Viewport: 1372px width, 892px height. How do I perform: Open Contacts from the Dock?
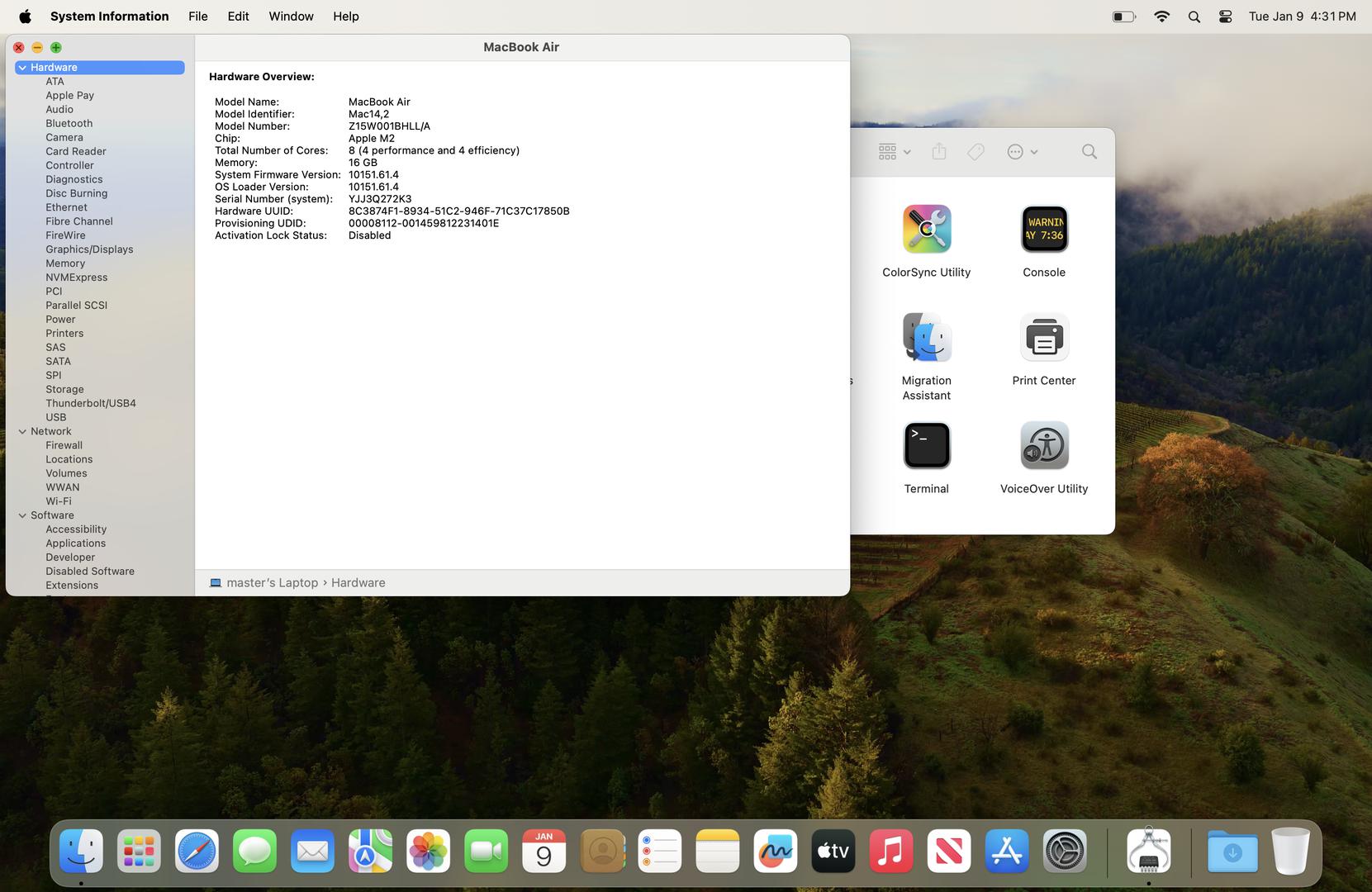point(602,851)
